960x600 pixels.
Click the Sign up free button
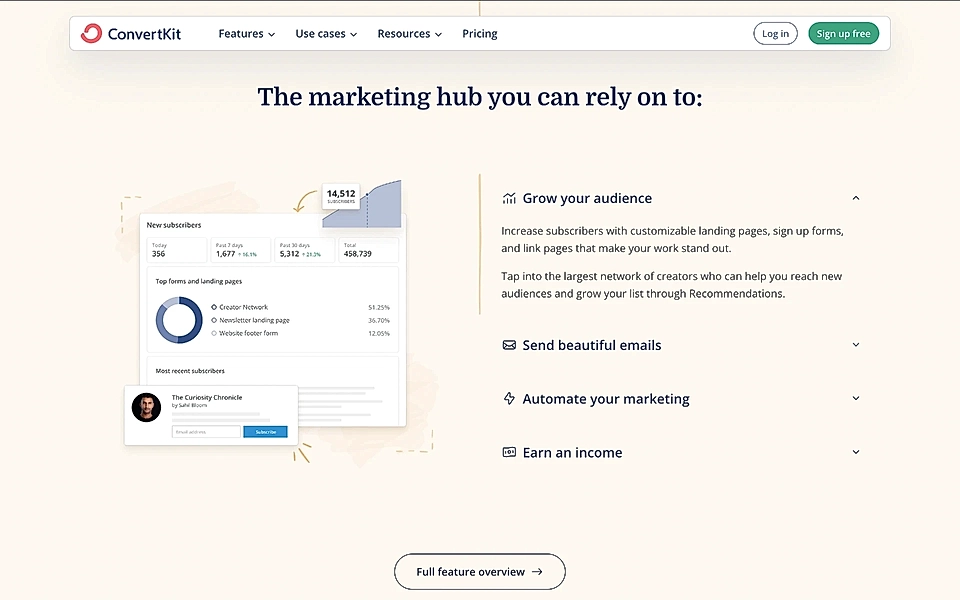[843, 32]
